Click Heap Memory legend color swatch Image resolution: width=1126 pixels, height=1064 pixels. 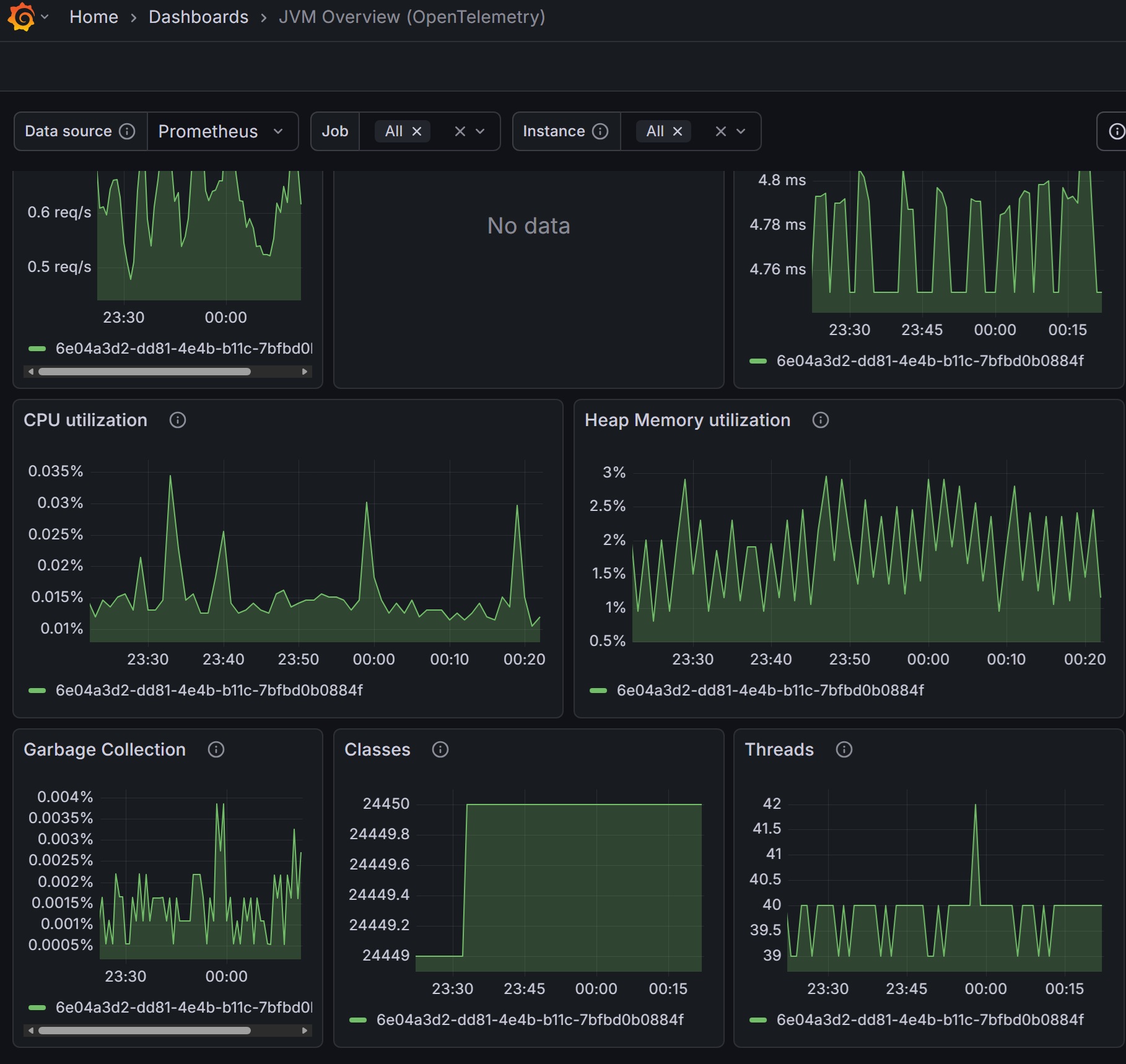point(598,691)
